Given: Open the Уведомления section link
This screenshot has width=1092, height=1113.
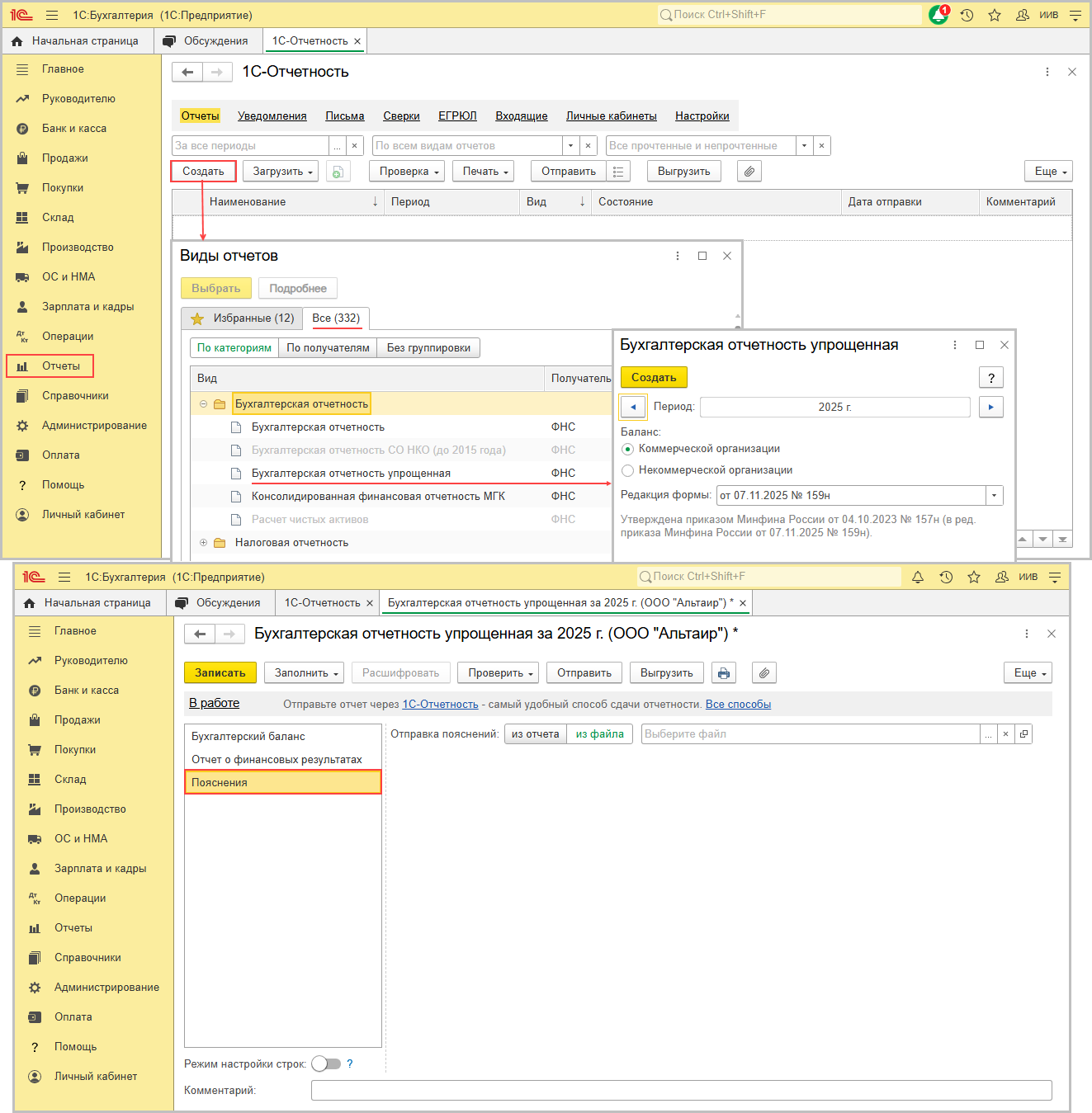Looking at the screenshot, I should click(x=272, y=116).
